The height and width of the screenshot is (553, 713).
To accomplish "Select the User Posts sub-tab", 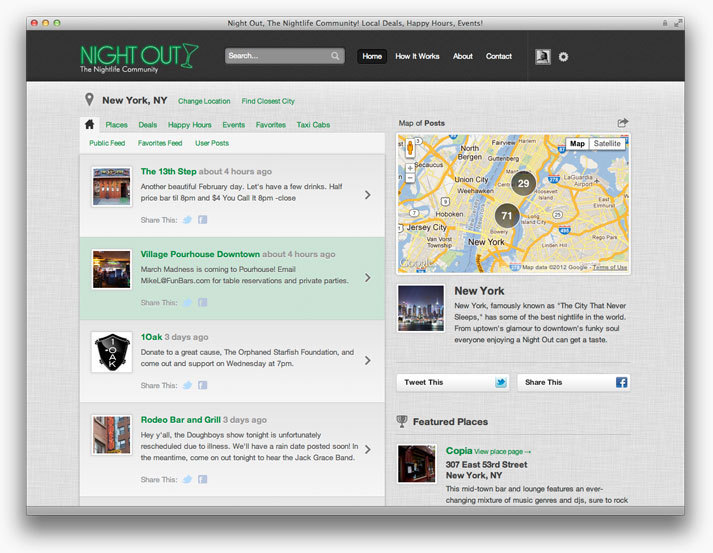I will (212, 143).
